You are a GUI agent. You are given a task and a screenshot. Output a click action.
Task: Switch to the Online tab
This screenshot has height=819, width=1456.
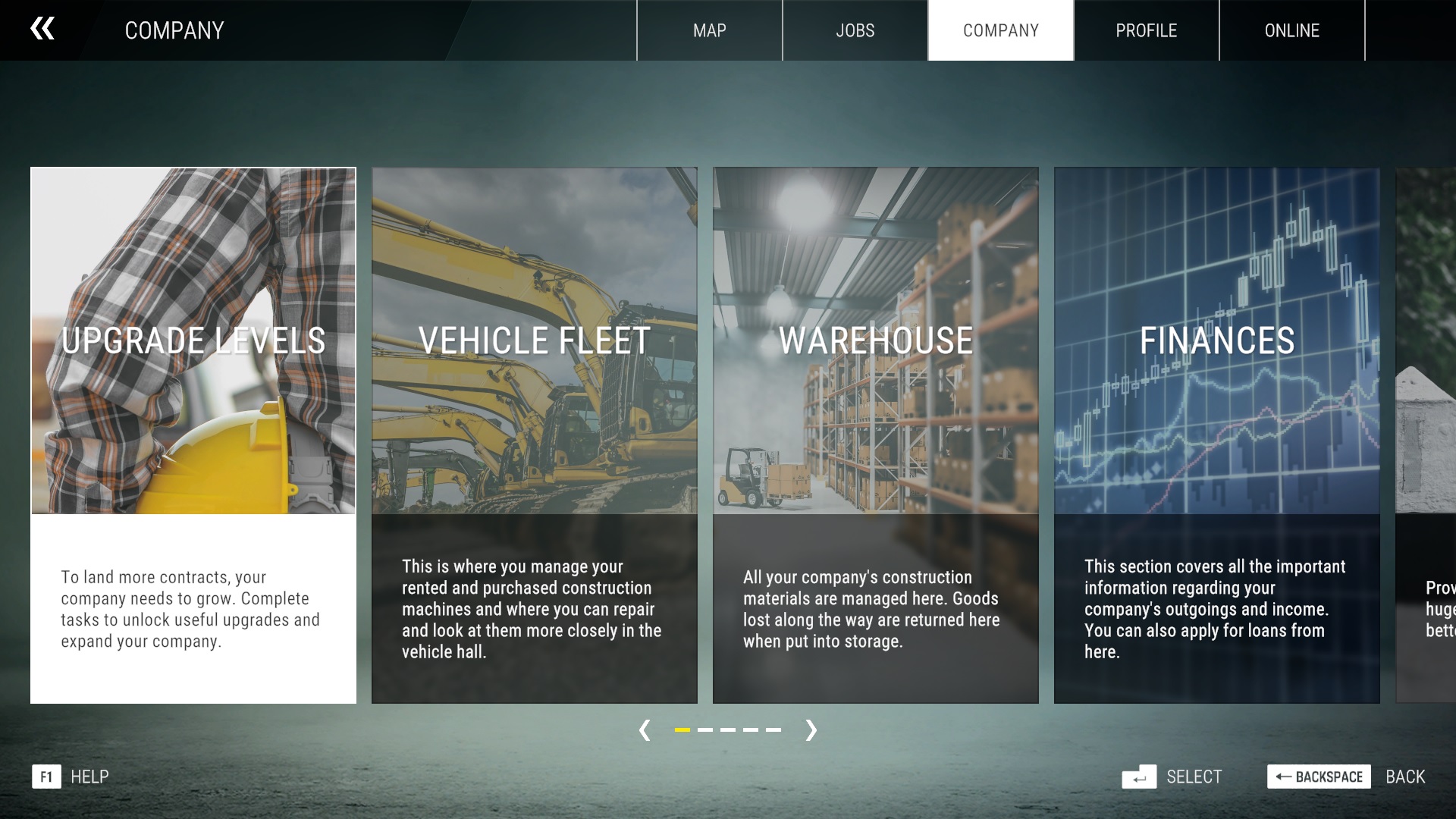pos(1291,30)
